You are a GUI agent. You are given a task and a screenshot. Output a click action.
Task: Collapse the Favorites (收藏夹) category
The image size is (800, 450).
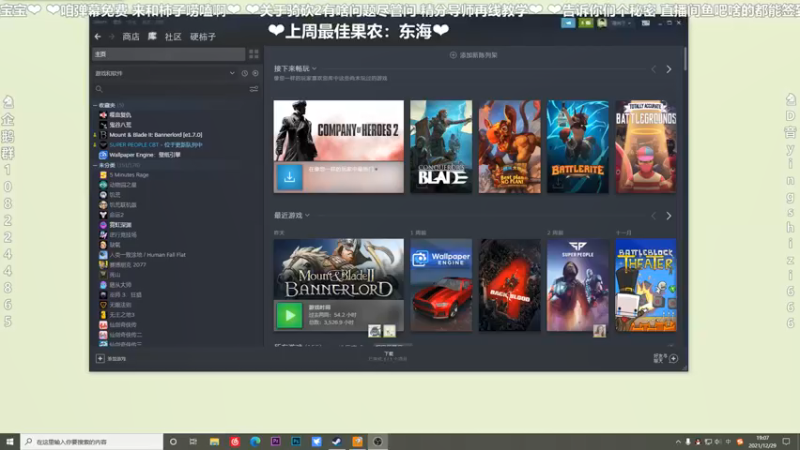click(x=95, y=105)
